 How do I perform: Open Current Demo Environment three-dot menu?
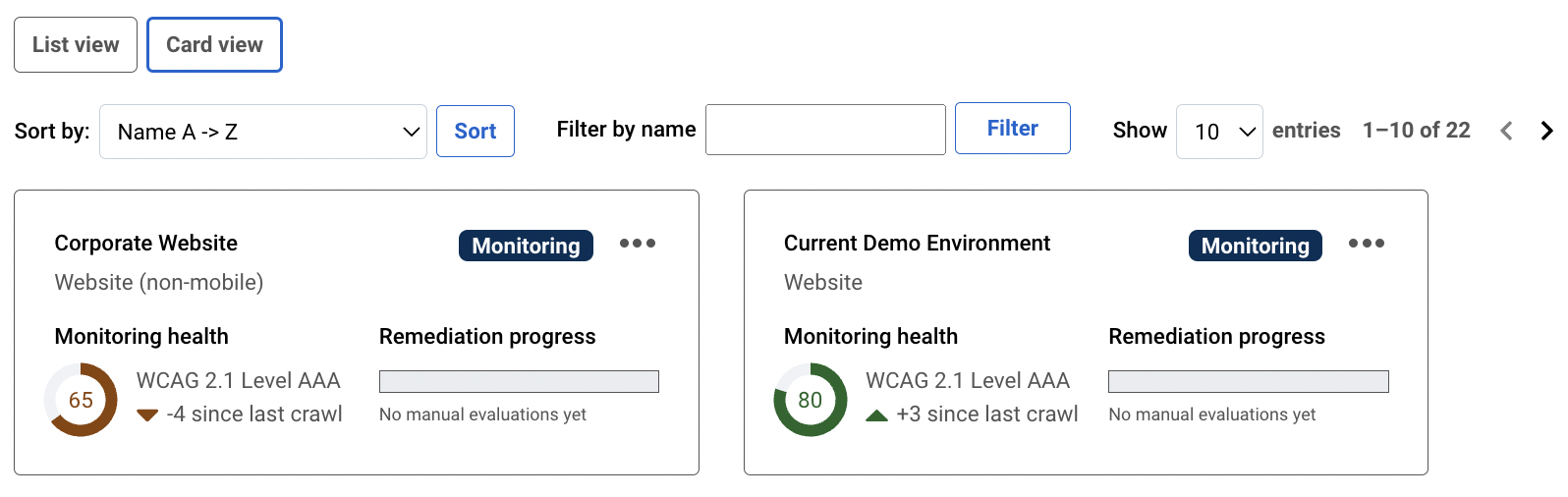(1366, 244)
